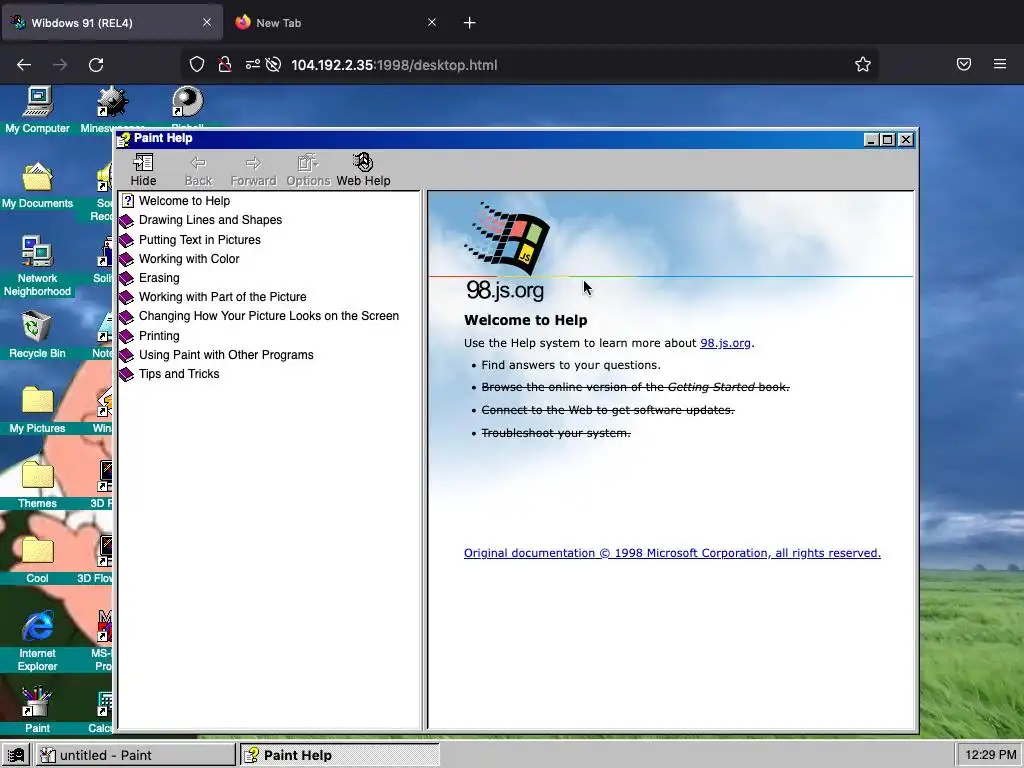1024x768 pixels.
Task: Select the My Computer desktop icon
Action: [37, 110]
